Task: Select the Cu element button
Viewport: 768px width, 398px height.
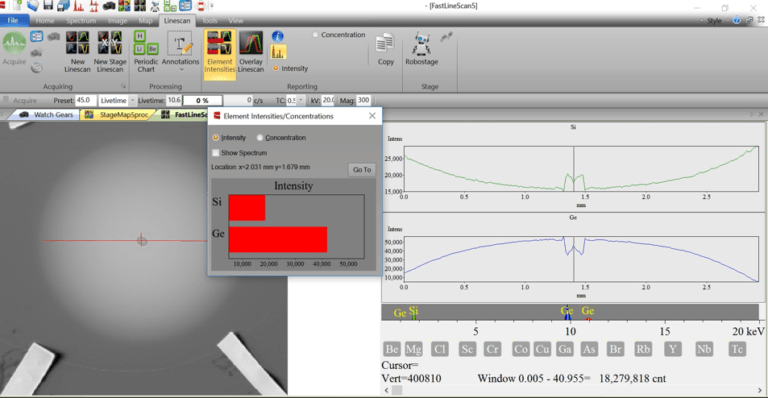Action: [x=542, y=349]
